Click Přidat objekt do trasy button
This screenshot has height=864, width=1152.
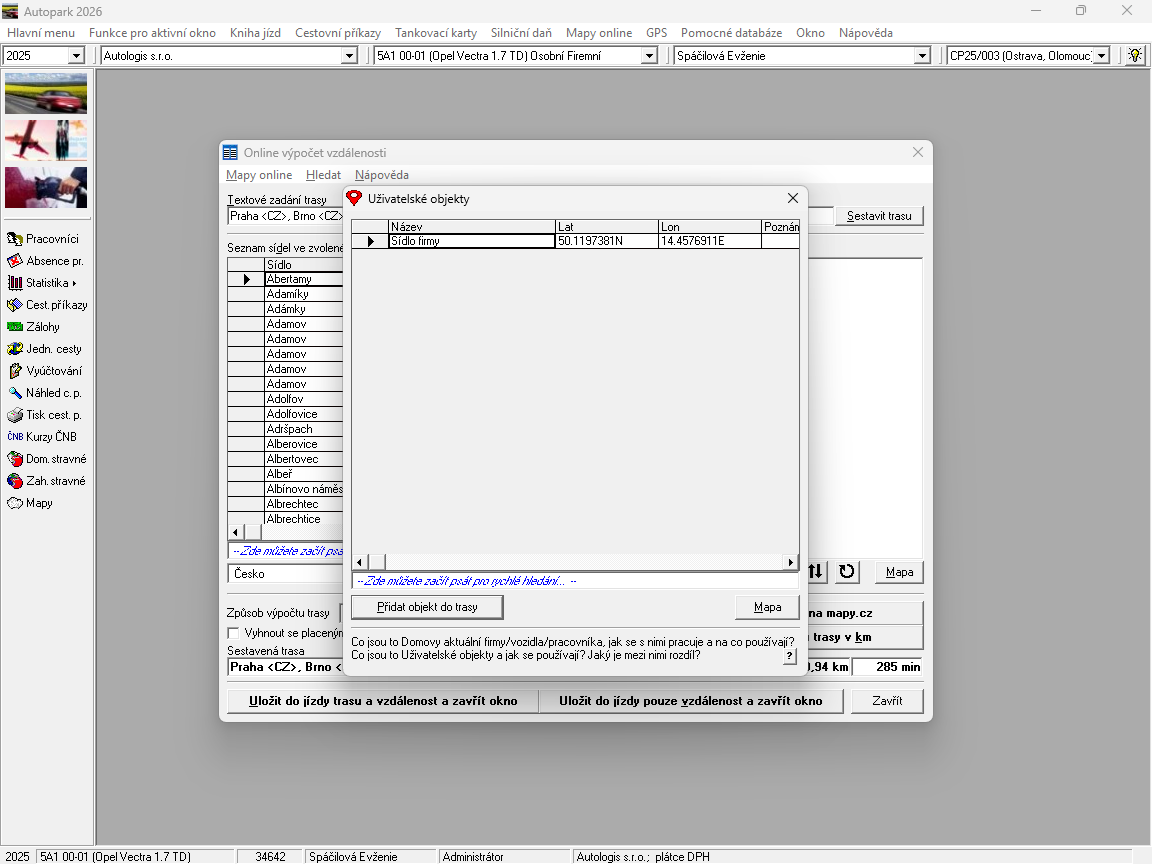coord(427,607)
